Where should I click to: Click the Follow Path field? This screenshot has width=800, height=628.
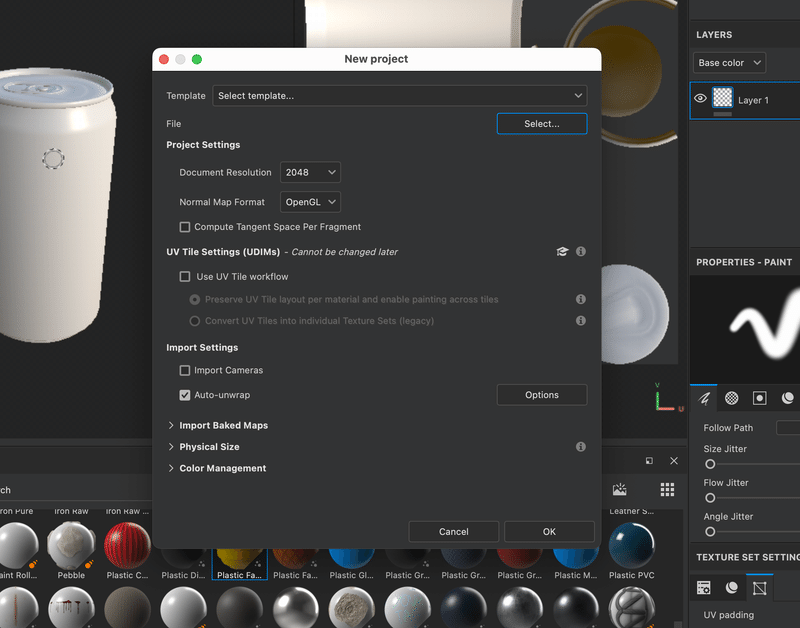788,428
